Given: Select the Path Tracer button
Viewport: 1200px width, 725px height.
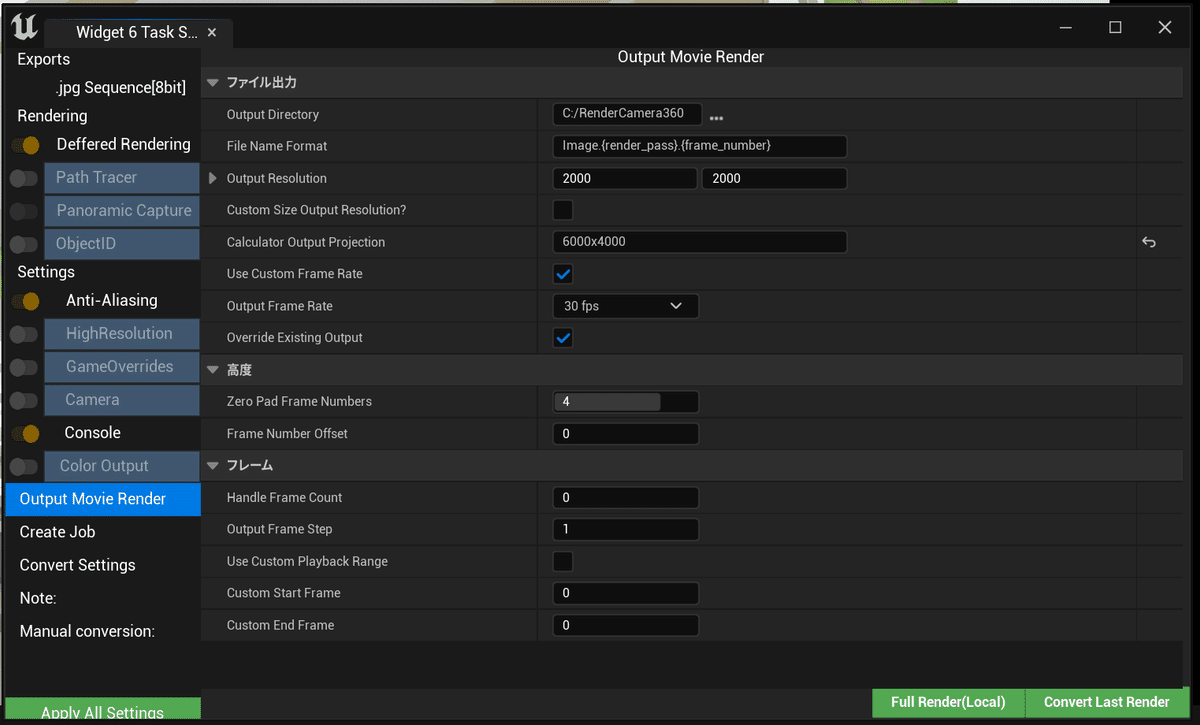Looking at the screenshot, I should (122, 178).
